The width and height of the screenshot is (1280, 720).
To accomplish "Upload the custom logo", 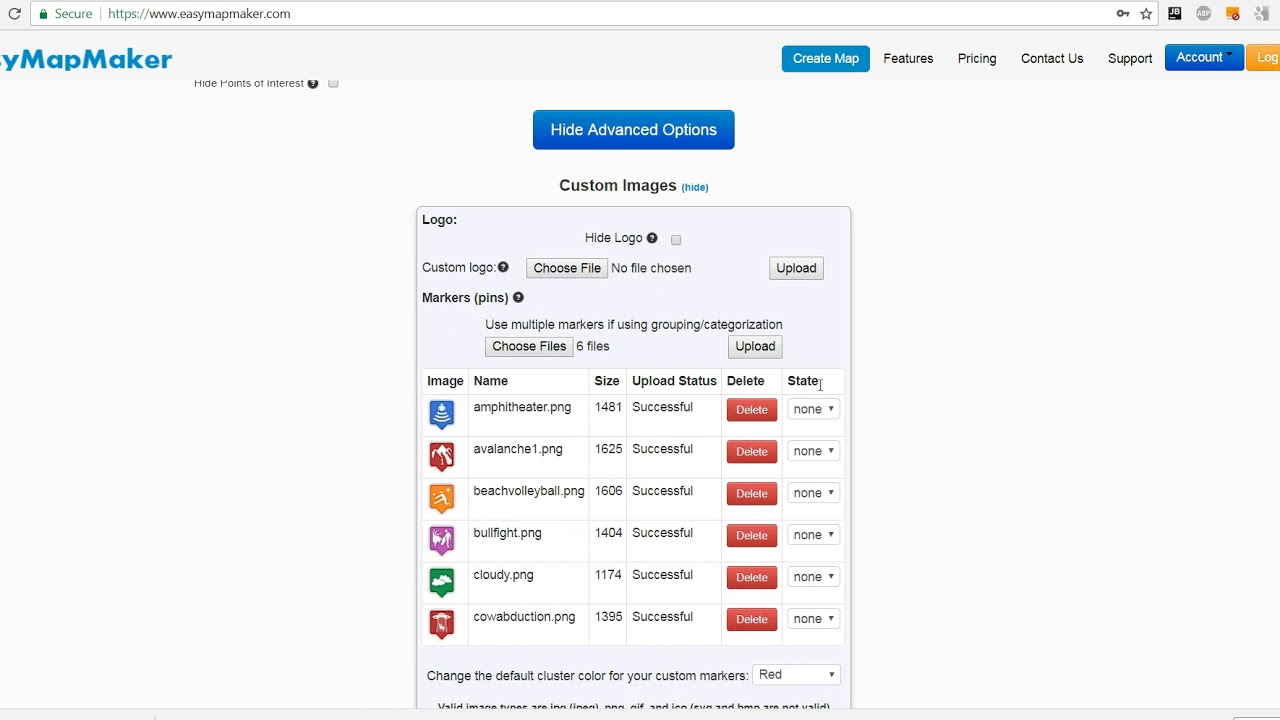I will tap(796, 268).
